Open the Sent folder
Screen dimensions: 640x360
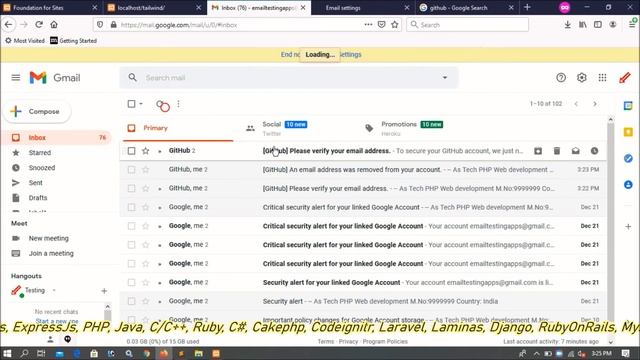click(x=36, y=183)
